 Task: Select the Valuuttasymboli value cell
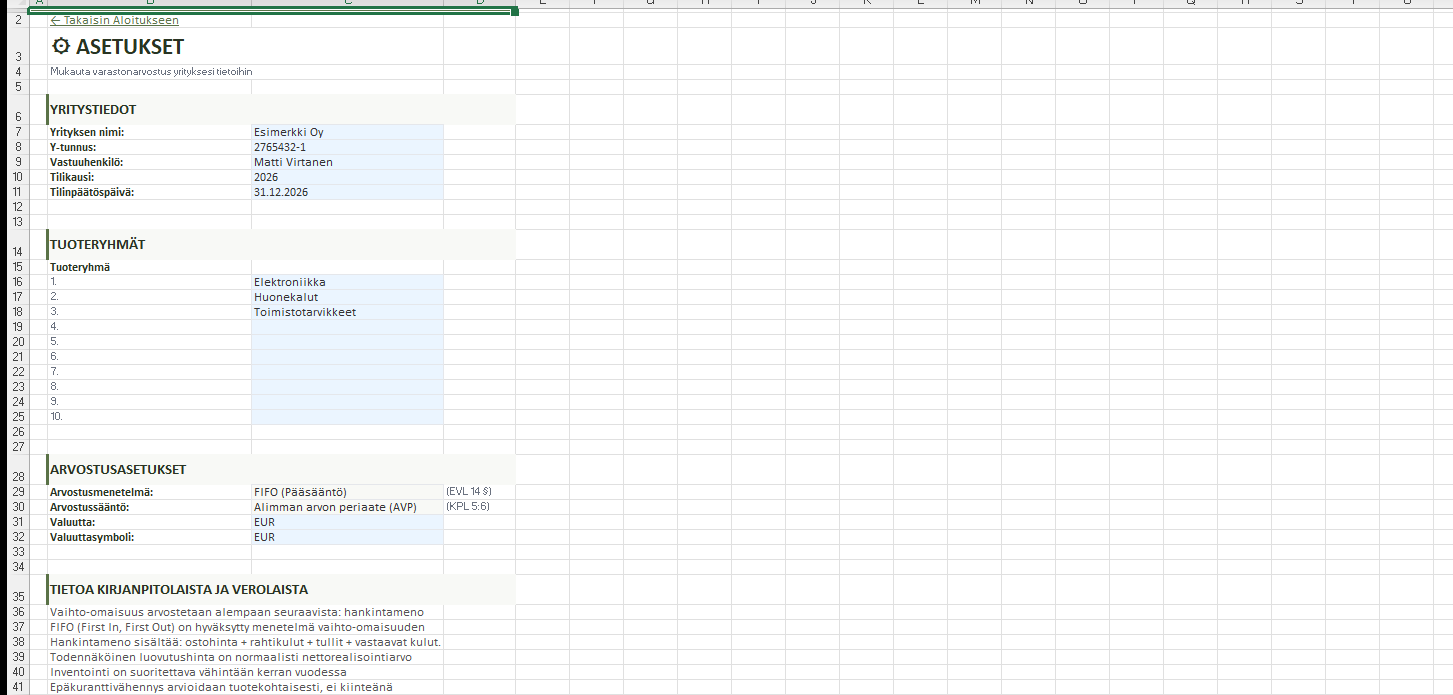(346, 537)
